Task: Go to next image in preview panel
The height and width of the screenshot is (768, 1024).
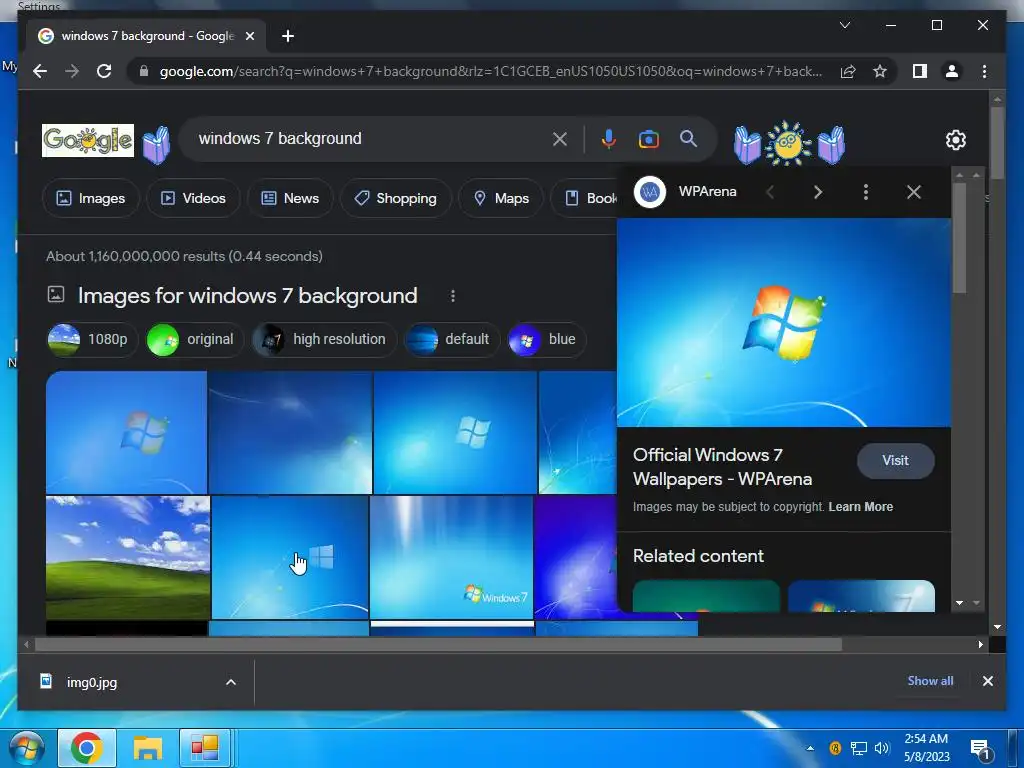Action: click(x=818, y=192)
